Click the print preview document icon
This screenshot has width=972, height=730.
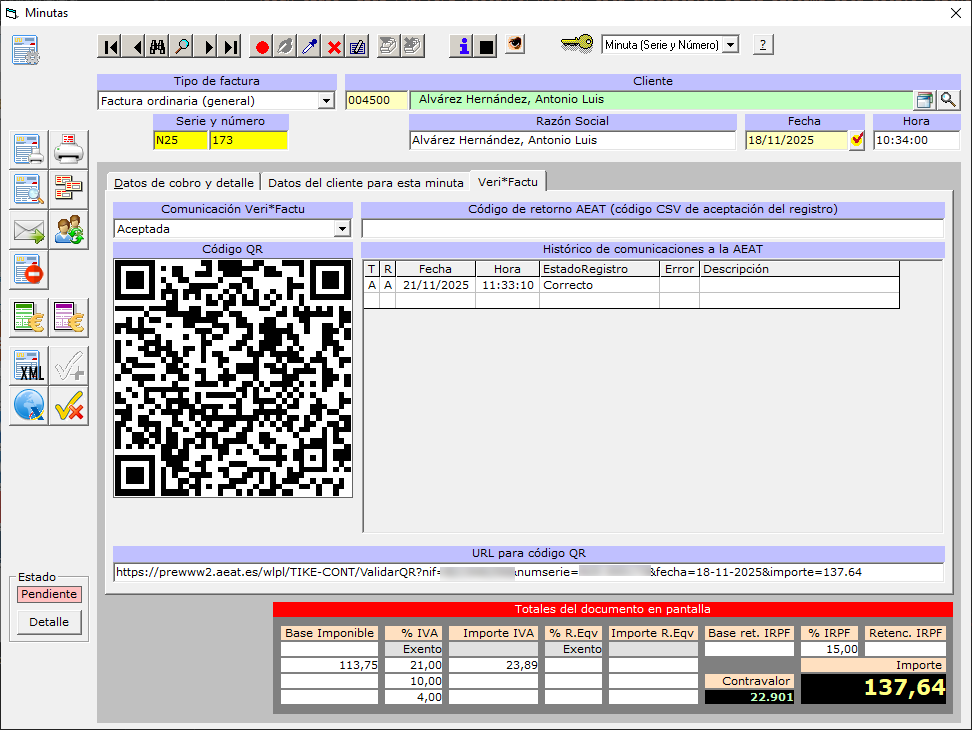(28, 187)
